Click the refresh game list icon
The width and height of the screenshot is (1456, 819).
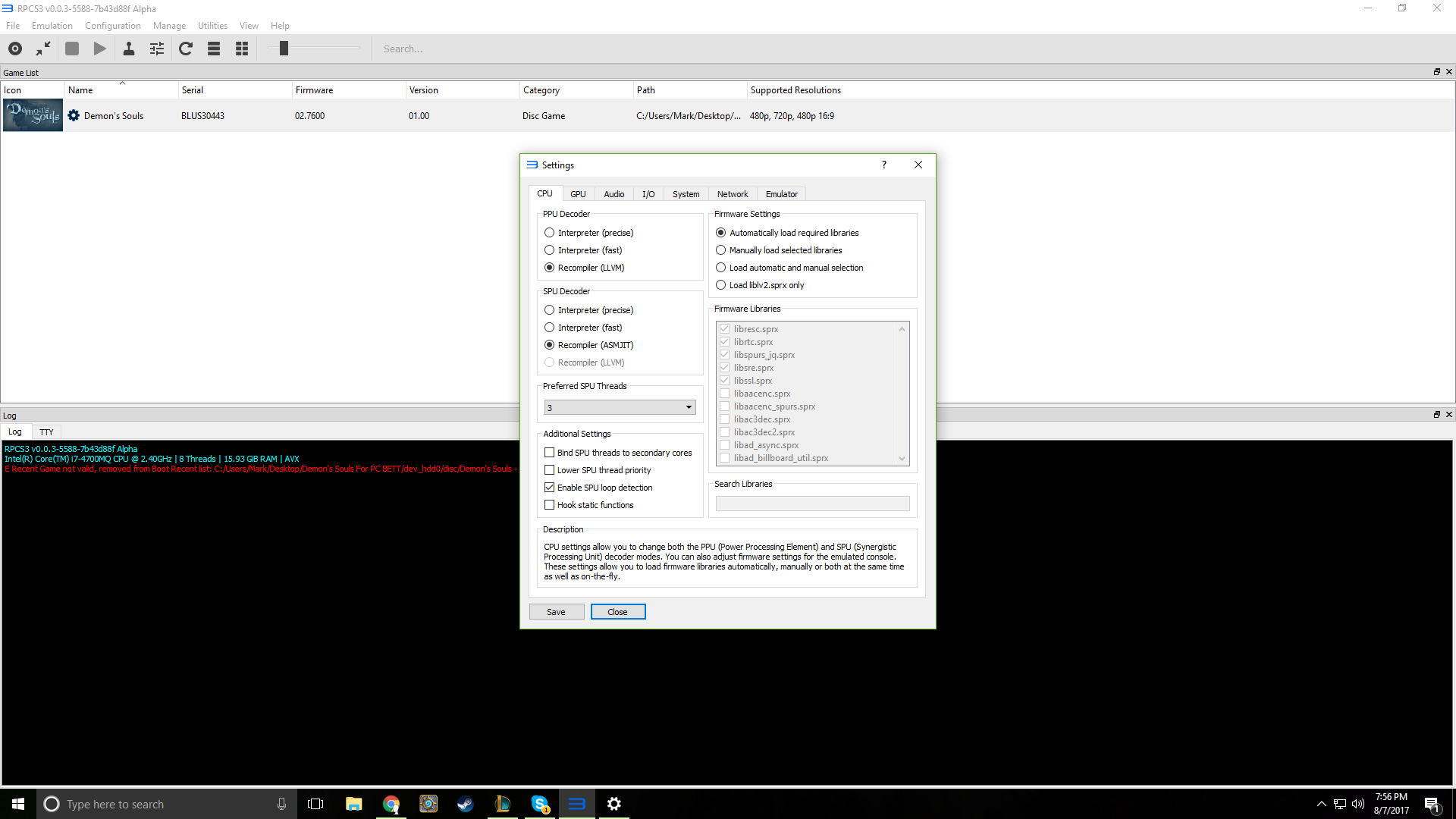pyautogui.click(x=186, y=49)
